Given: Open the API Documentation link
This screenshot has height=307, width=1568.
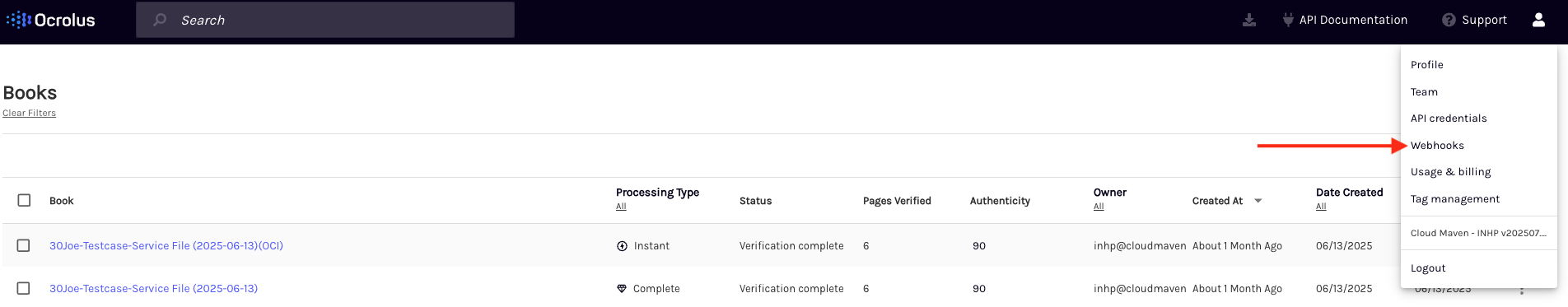Looking at the screenshot, I should coord(1353,20).
